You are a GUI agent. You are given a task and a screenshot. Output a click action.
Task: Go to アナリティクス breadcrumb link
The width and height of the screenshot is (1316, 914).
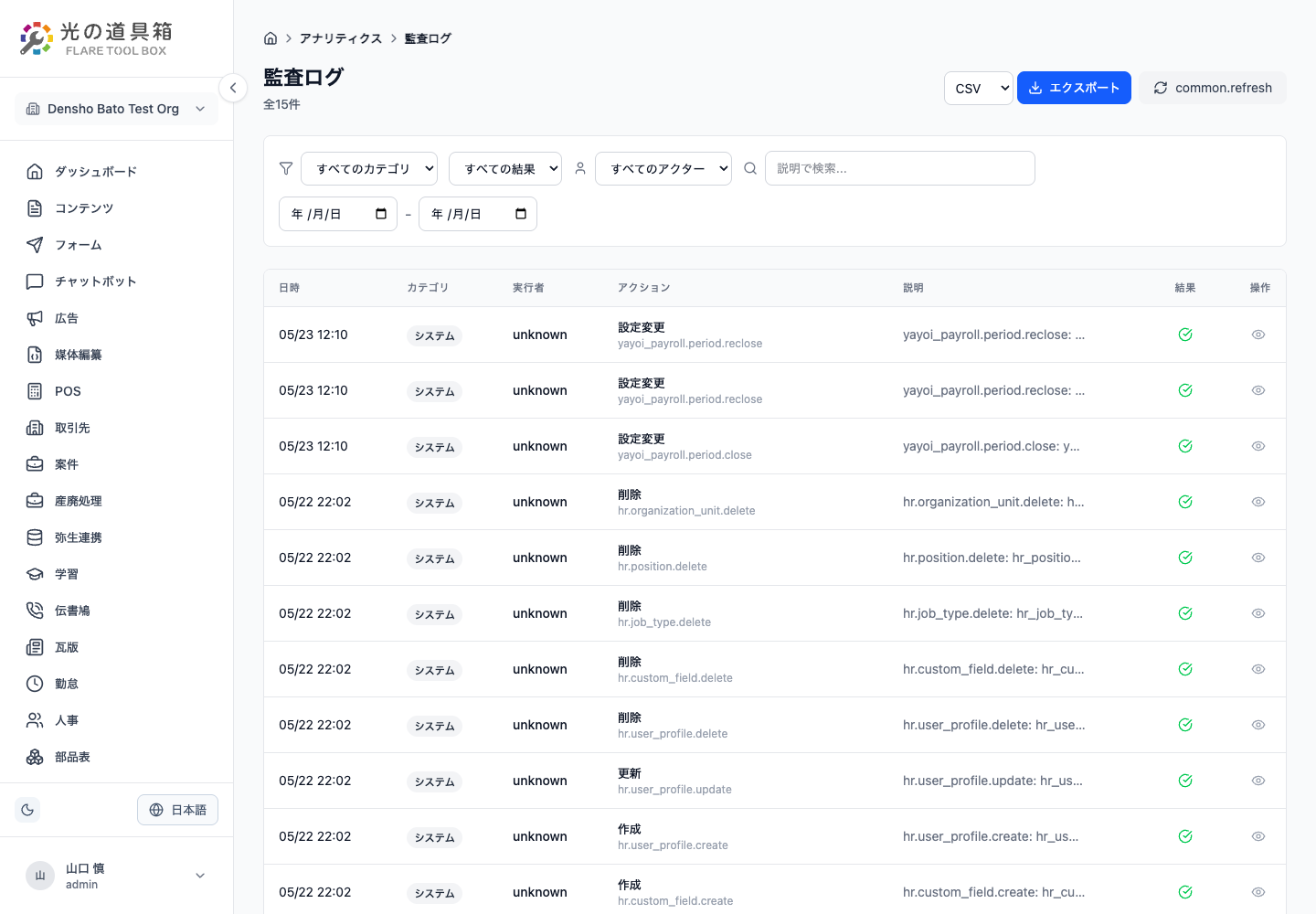pos(341,38)
